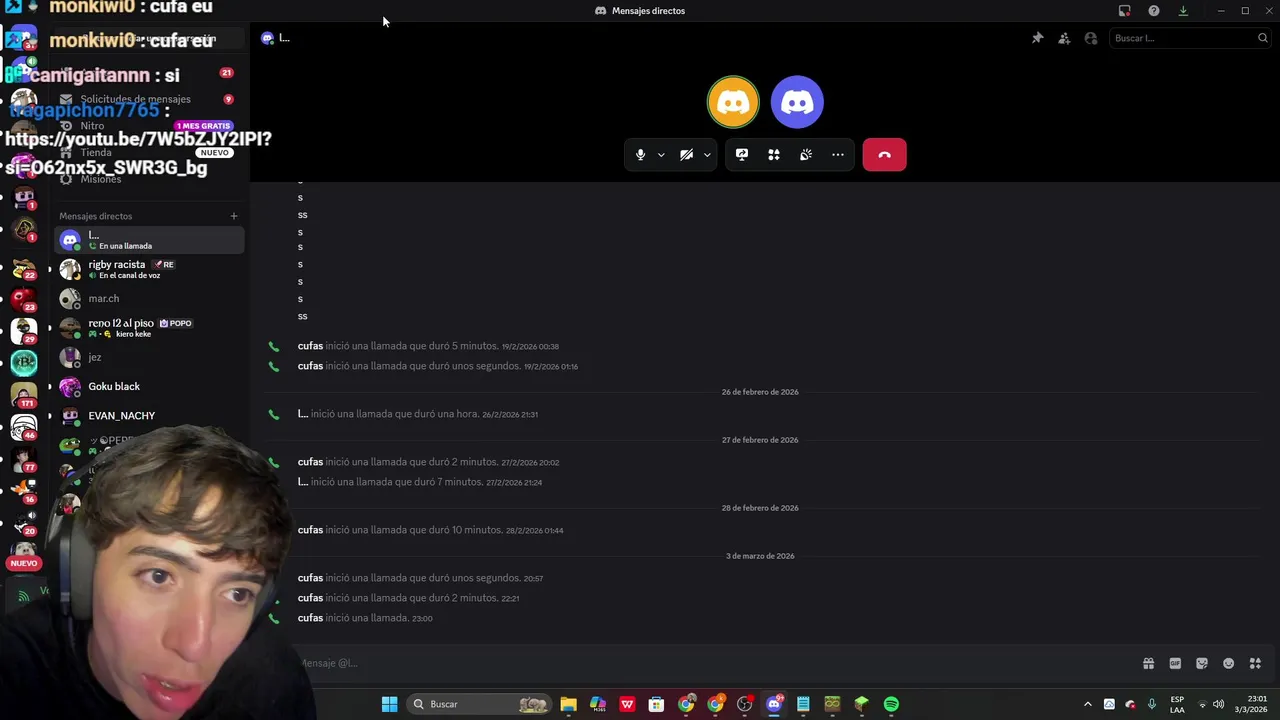Image resolution: width=1280 pixels, height=720 pixels.
Task: Open the GIF picker
Action: click(x=1175, y=663)
